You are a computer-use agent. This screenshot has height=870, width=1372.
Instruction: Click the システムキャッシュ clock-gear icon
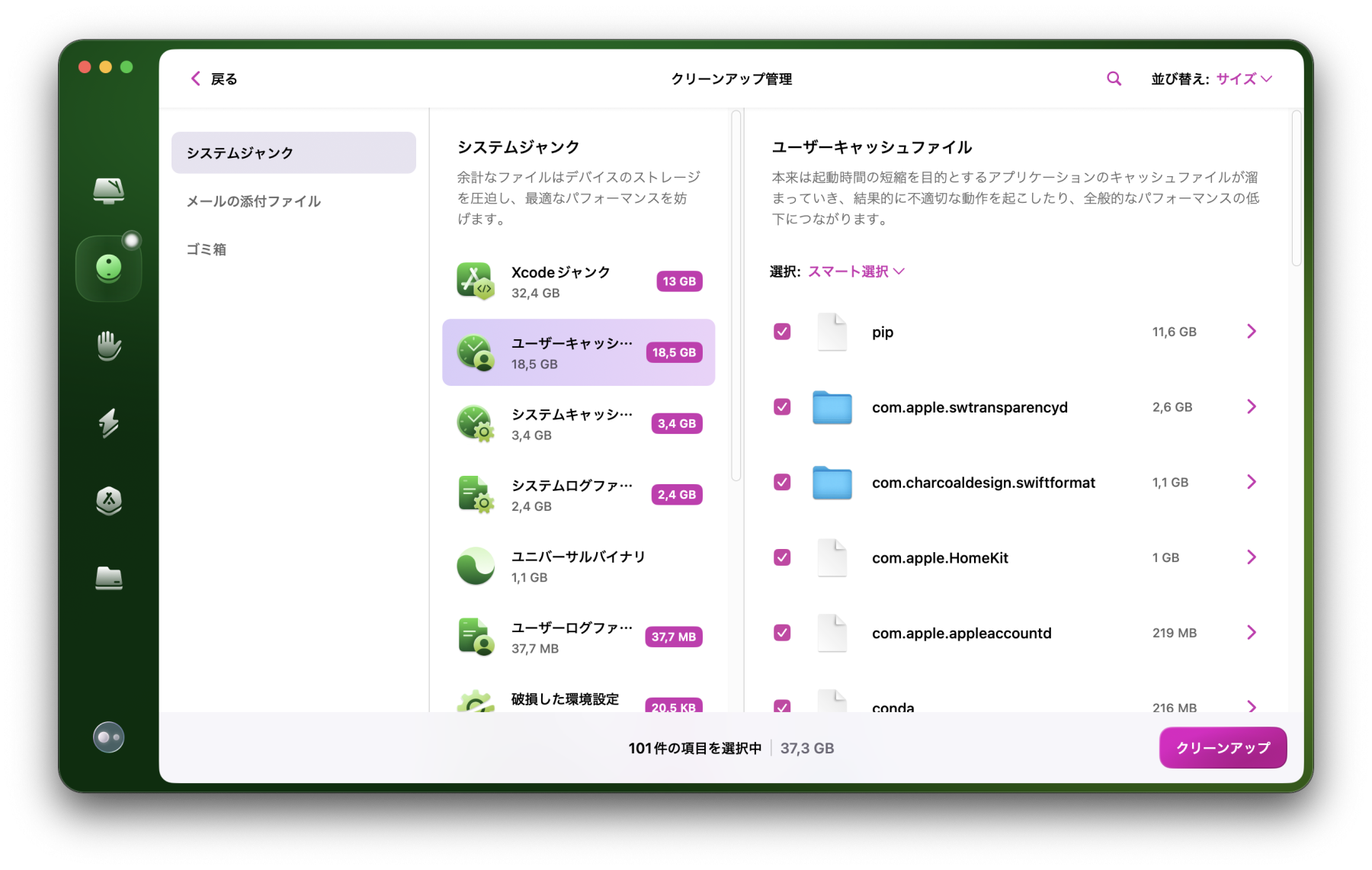click(x=476, y=424)
